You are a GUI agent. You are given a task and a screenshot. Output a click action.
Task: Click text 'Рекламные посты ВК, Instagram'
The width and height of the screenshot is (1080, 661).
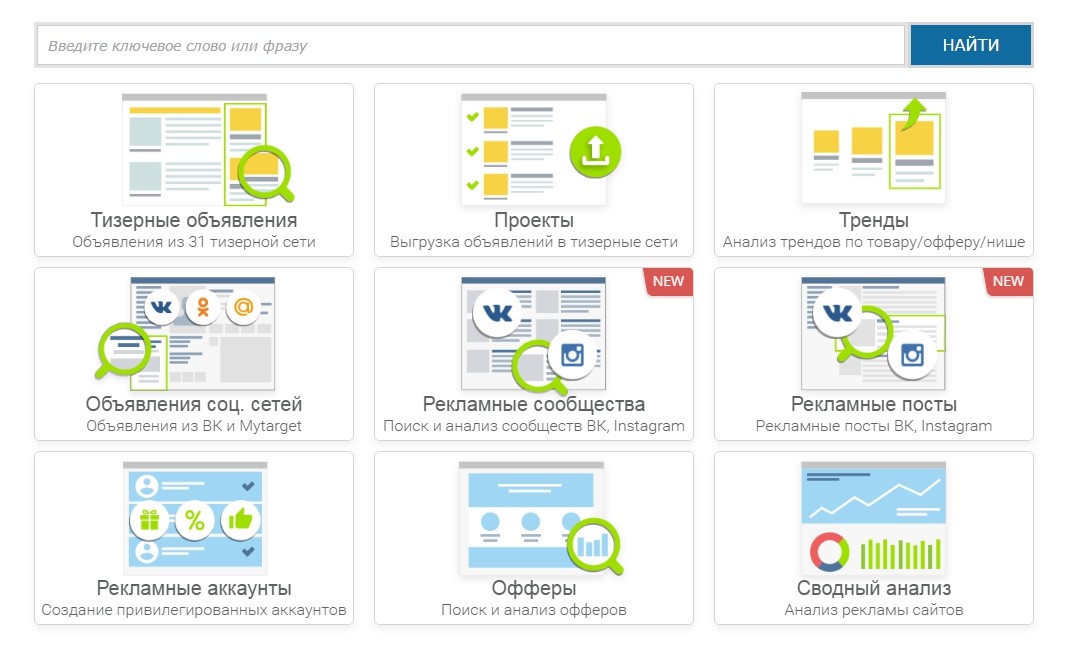(x=873, y=426)
